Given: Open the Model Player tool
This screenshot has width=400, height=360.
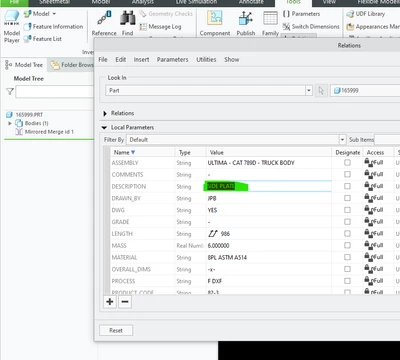Looking at the screenshot, I should pos(12,27).
